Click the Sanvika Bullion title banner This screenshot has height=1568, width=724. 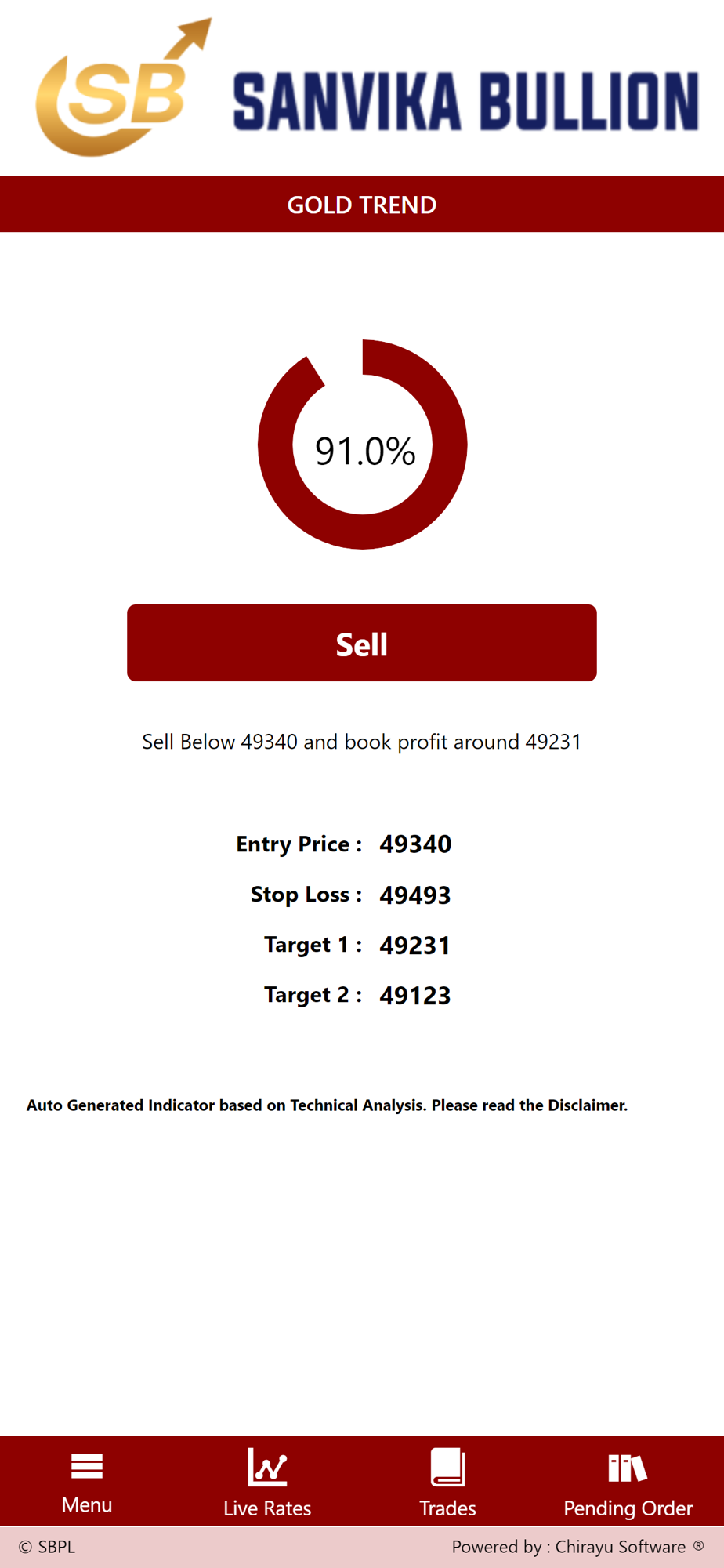click(x=465, y=101)
